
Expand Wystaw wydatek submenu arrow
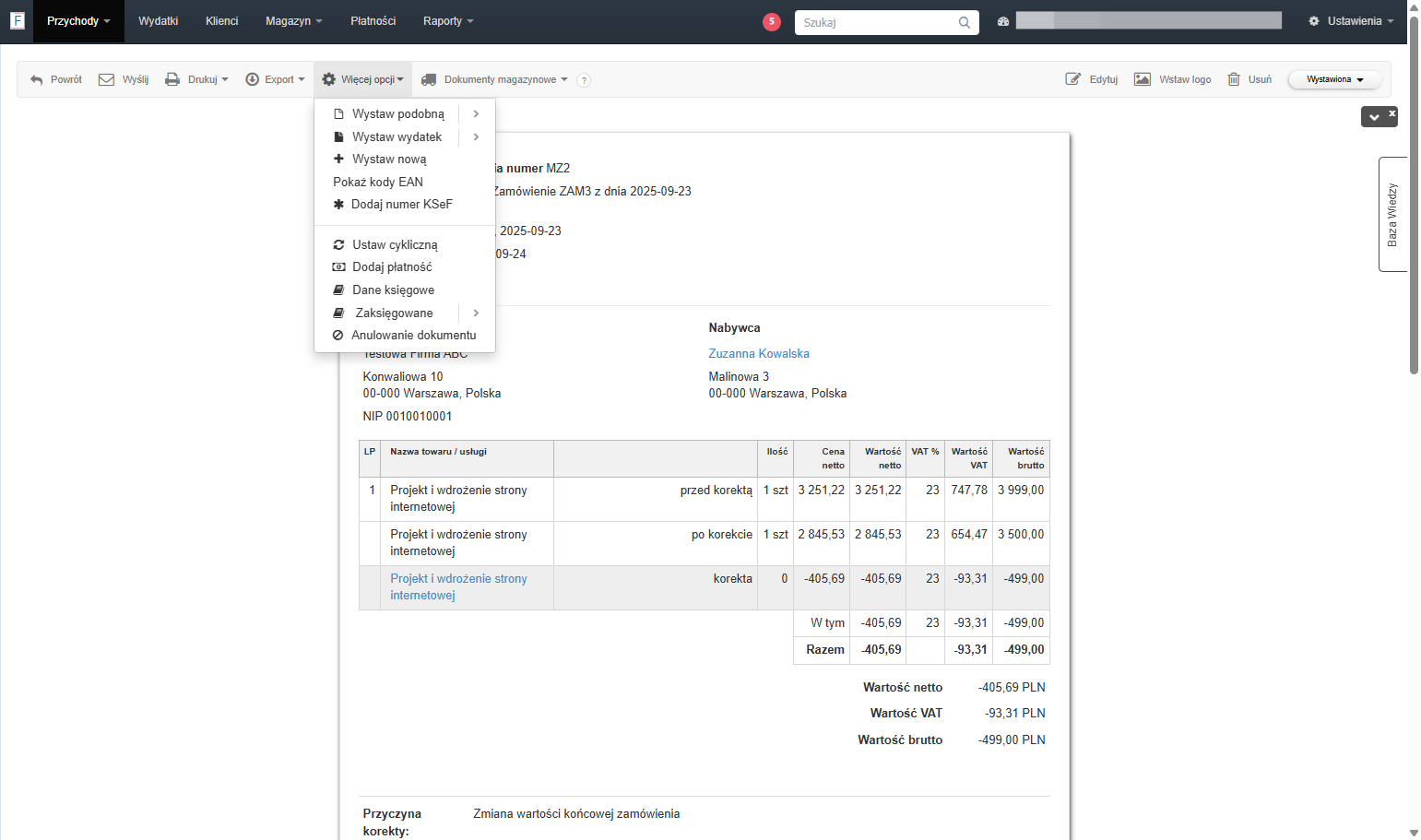pos(477,136)
